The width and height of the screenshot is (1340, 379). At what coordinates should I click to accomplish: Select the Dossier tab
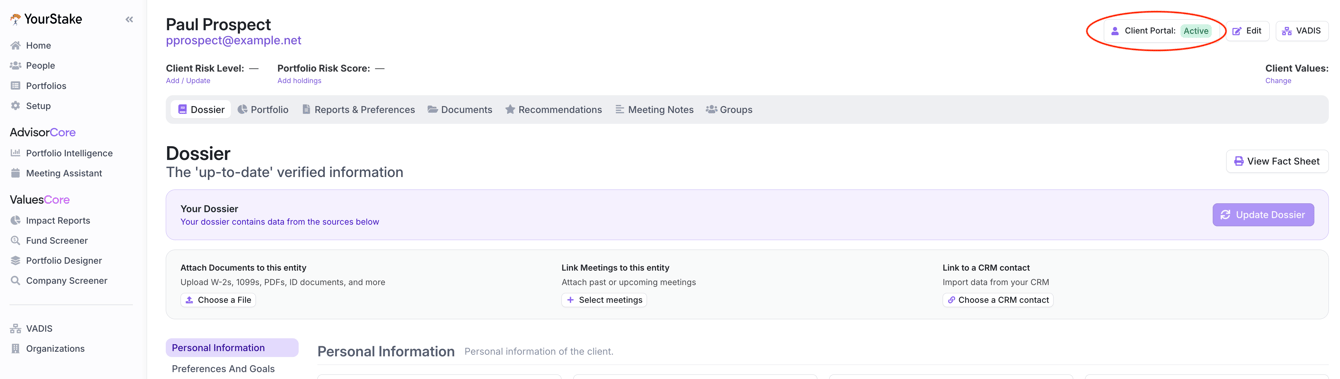coord(201,109)
